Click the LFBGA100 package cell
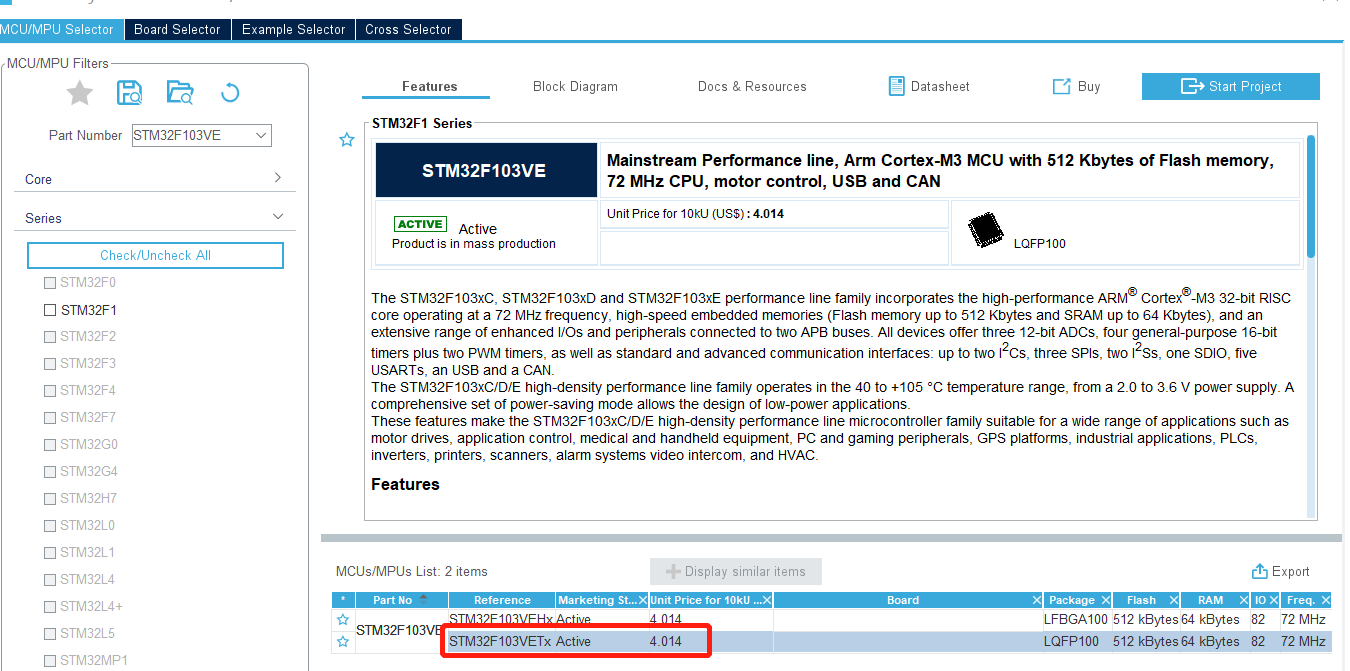Screen dimensions: 1350x671 pyautogui.click(x=1077, y=620)
